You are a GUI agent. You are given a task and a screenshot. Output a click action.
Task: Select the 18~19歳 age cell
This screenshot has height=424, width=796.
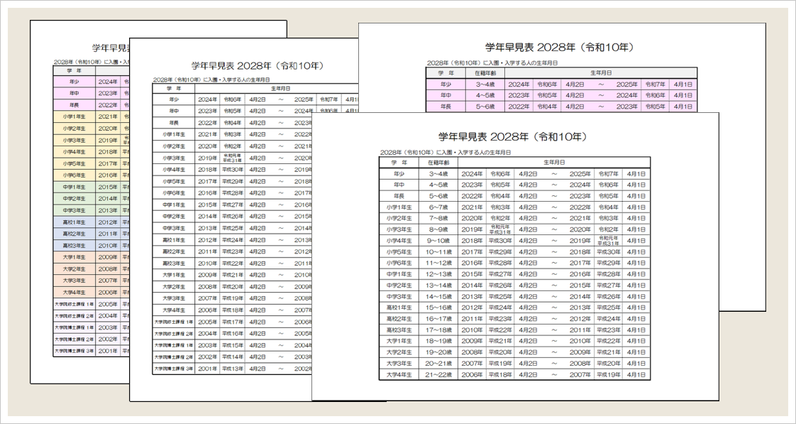click(438, 341)
